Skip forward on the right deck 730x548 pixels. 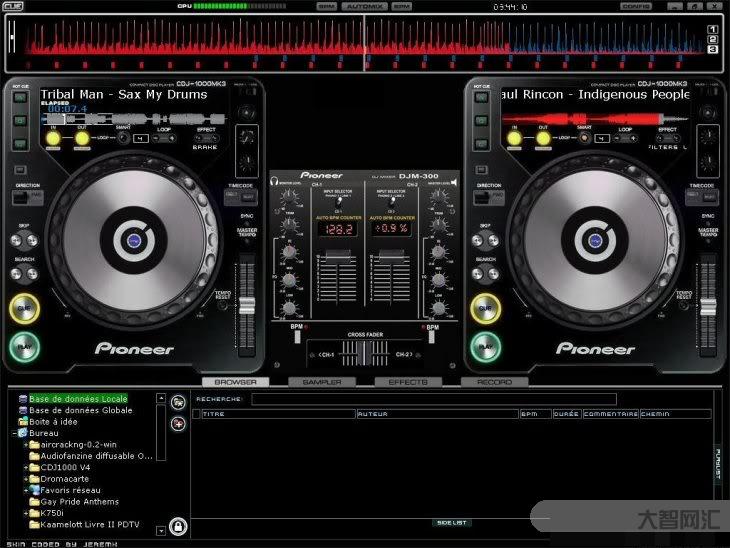point(493,240)
